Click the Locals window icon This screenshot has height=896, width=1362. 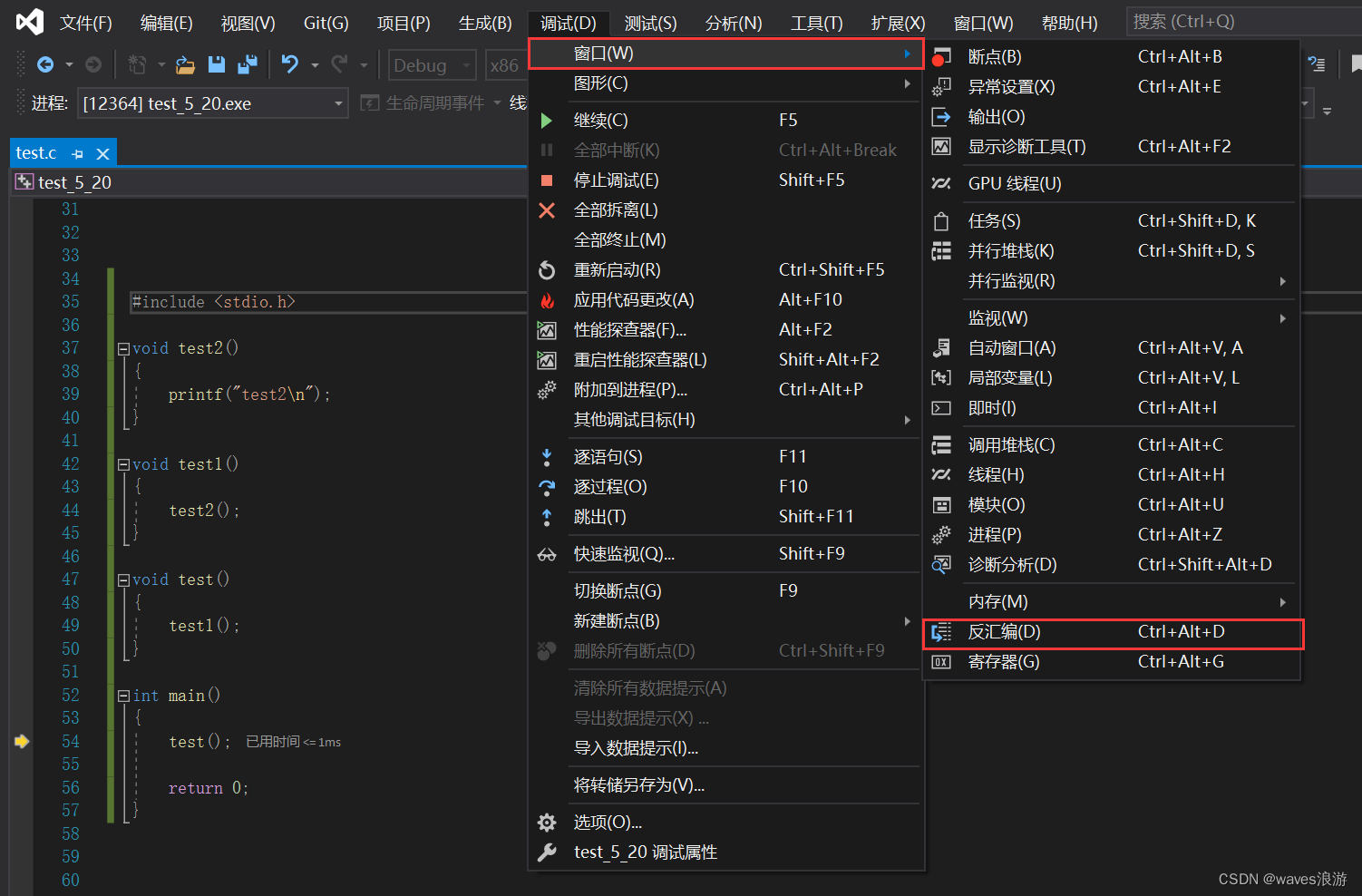tap(941, 378)
